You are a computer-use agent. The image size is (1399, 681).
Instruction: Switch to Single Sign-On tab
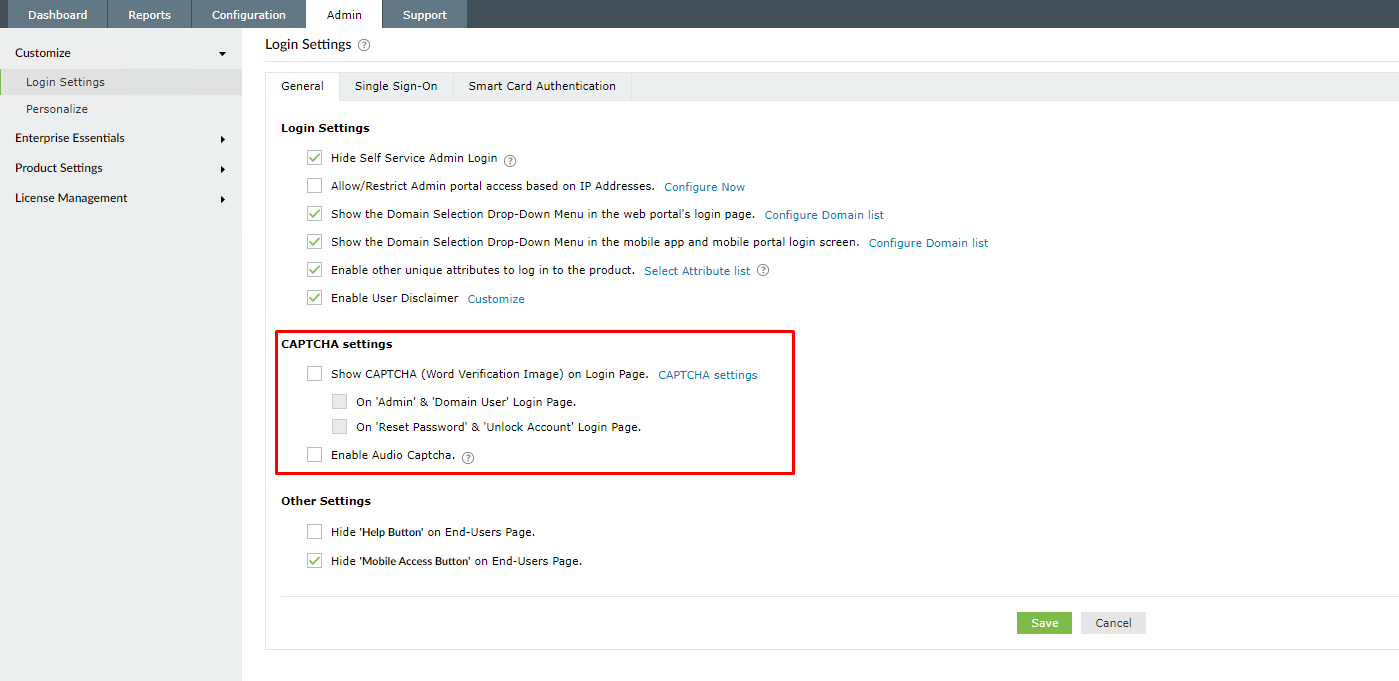[x=396, y=86]
